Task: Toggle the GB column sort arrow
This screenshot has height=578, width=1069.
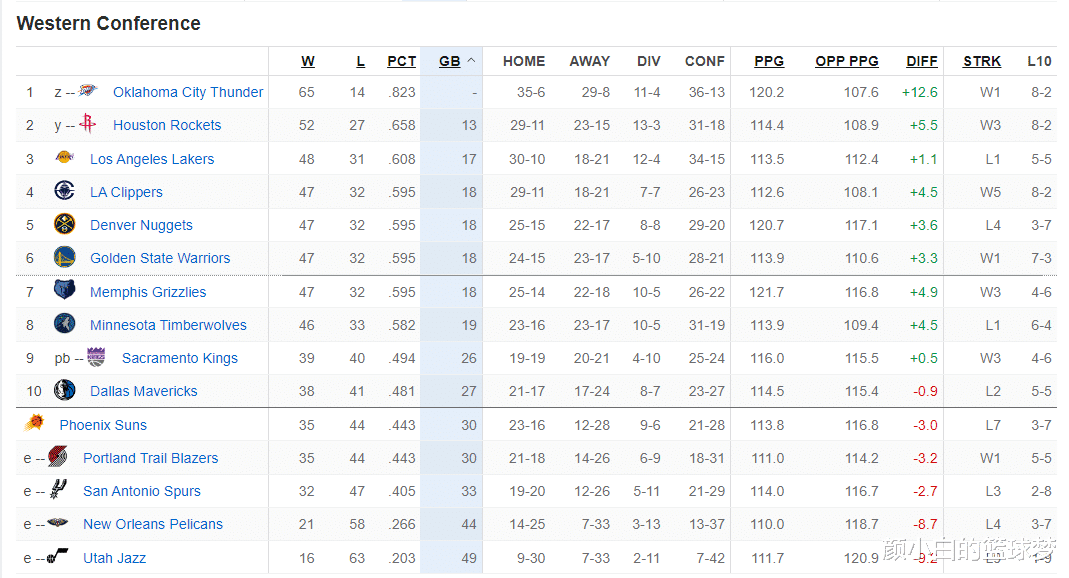Action: [x=470, y=61]
